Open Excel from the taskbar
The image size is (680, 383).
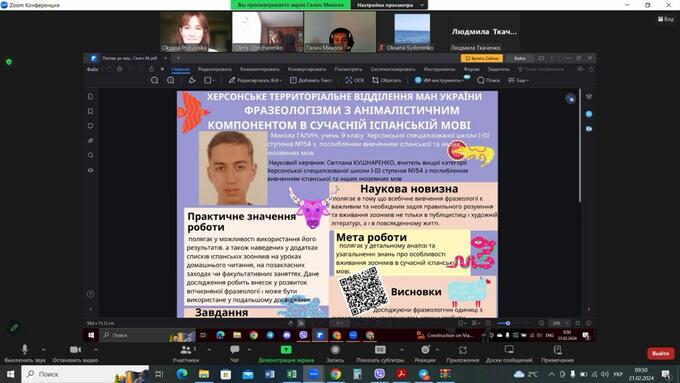click(x=291, y=374)
